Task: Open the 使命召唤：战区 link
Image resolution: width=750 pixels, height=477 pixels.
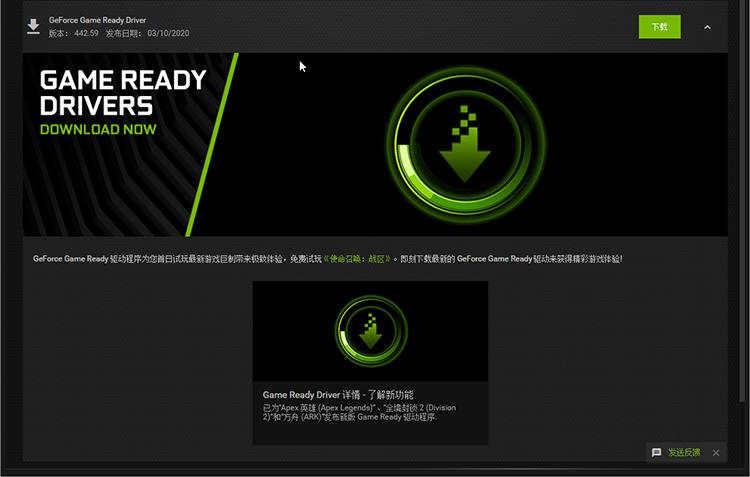Action: 357,259
